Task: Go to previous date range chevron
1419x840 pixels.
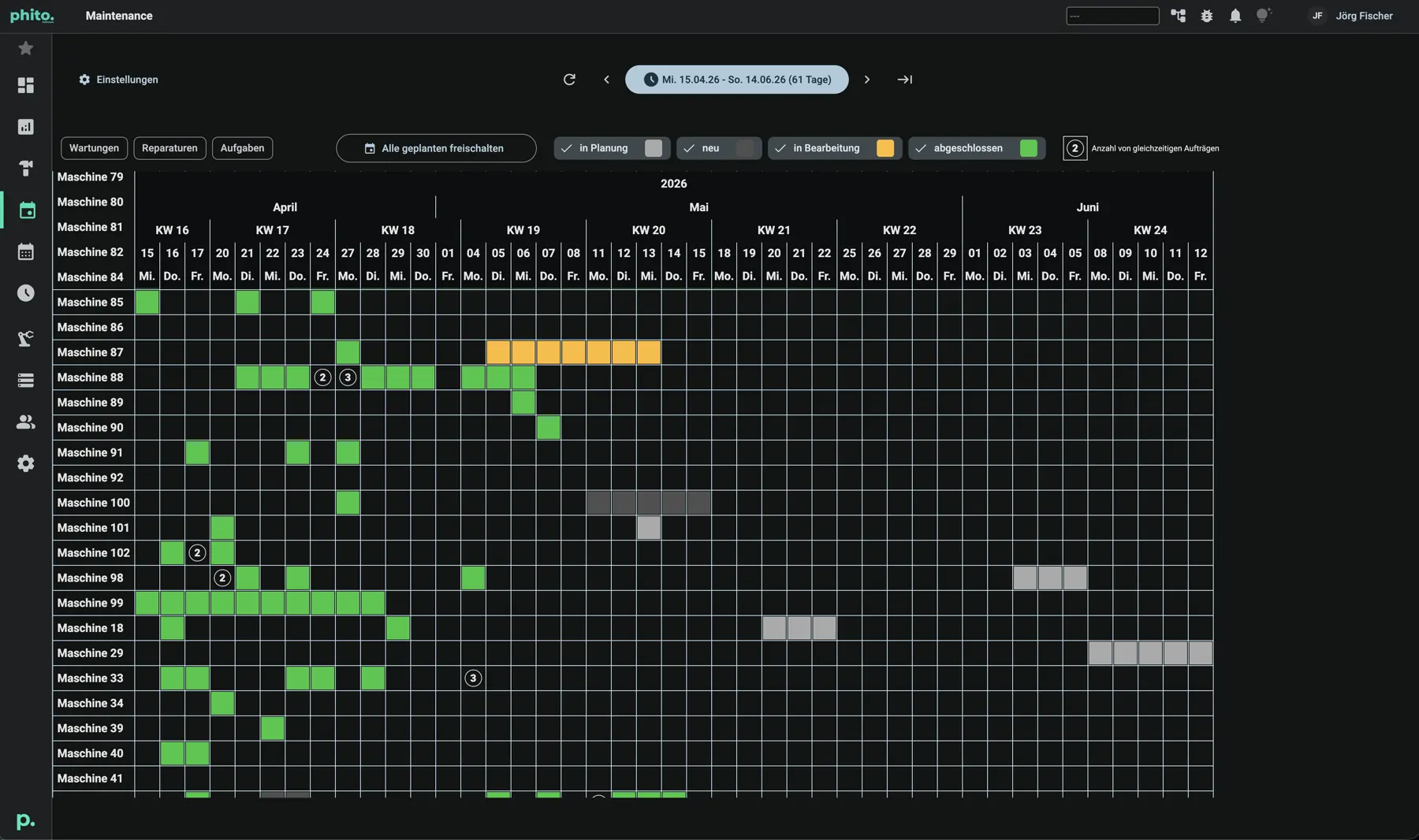Action: coord(606,80)
